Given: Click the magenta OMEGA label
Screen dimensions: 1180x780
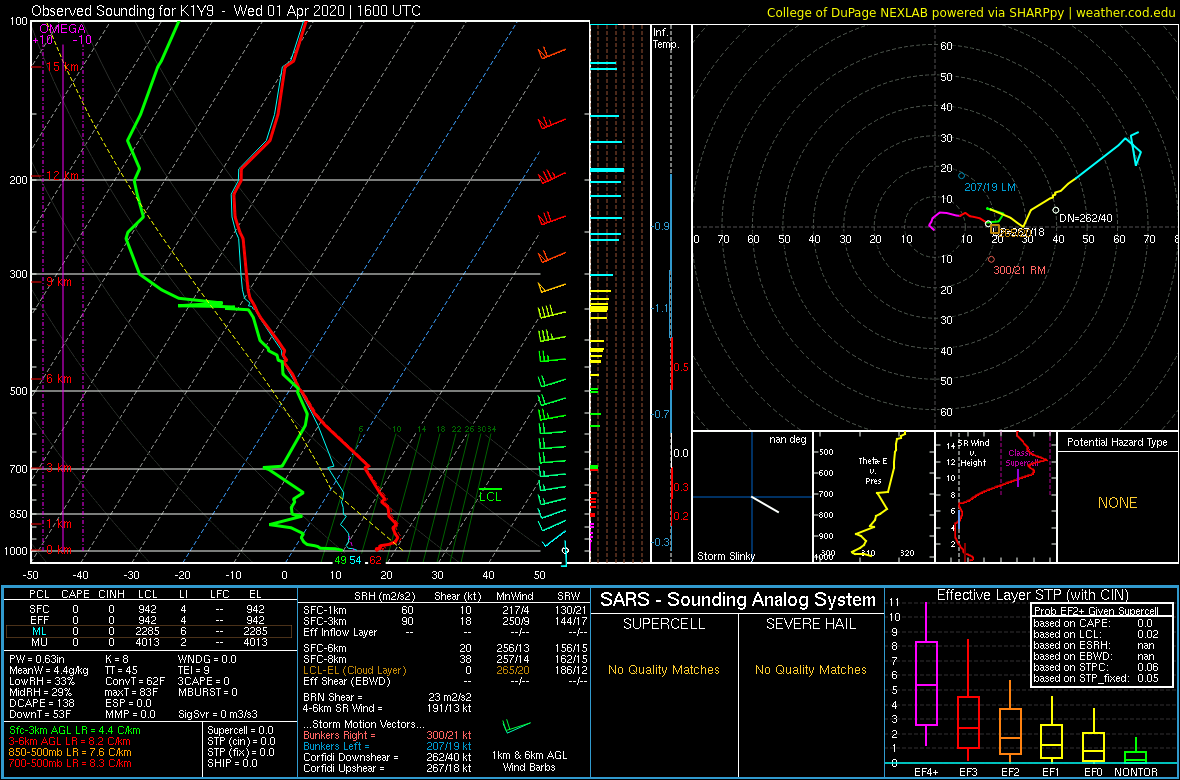Looking at the screenshot, I should 62,28.
